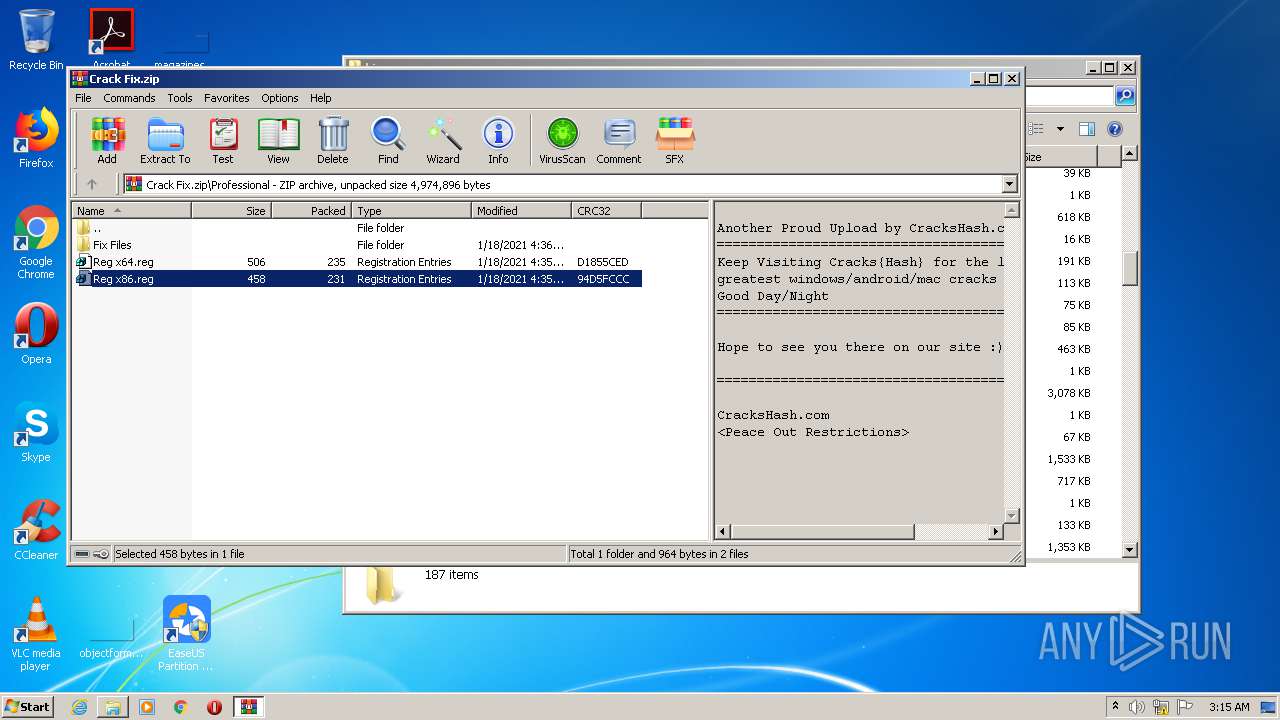The image size is (1280, 720).
Task: Click the Explorer search magnifier button
Action: [x=1125, y=96]
